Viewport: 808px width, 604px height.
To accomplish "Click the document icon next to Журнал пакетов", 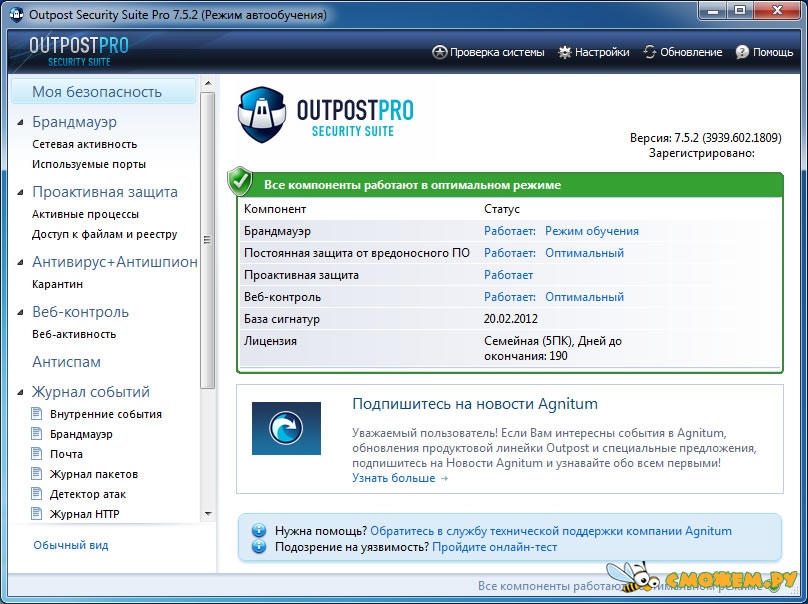I will coord(37,474).
